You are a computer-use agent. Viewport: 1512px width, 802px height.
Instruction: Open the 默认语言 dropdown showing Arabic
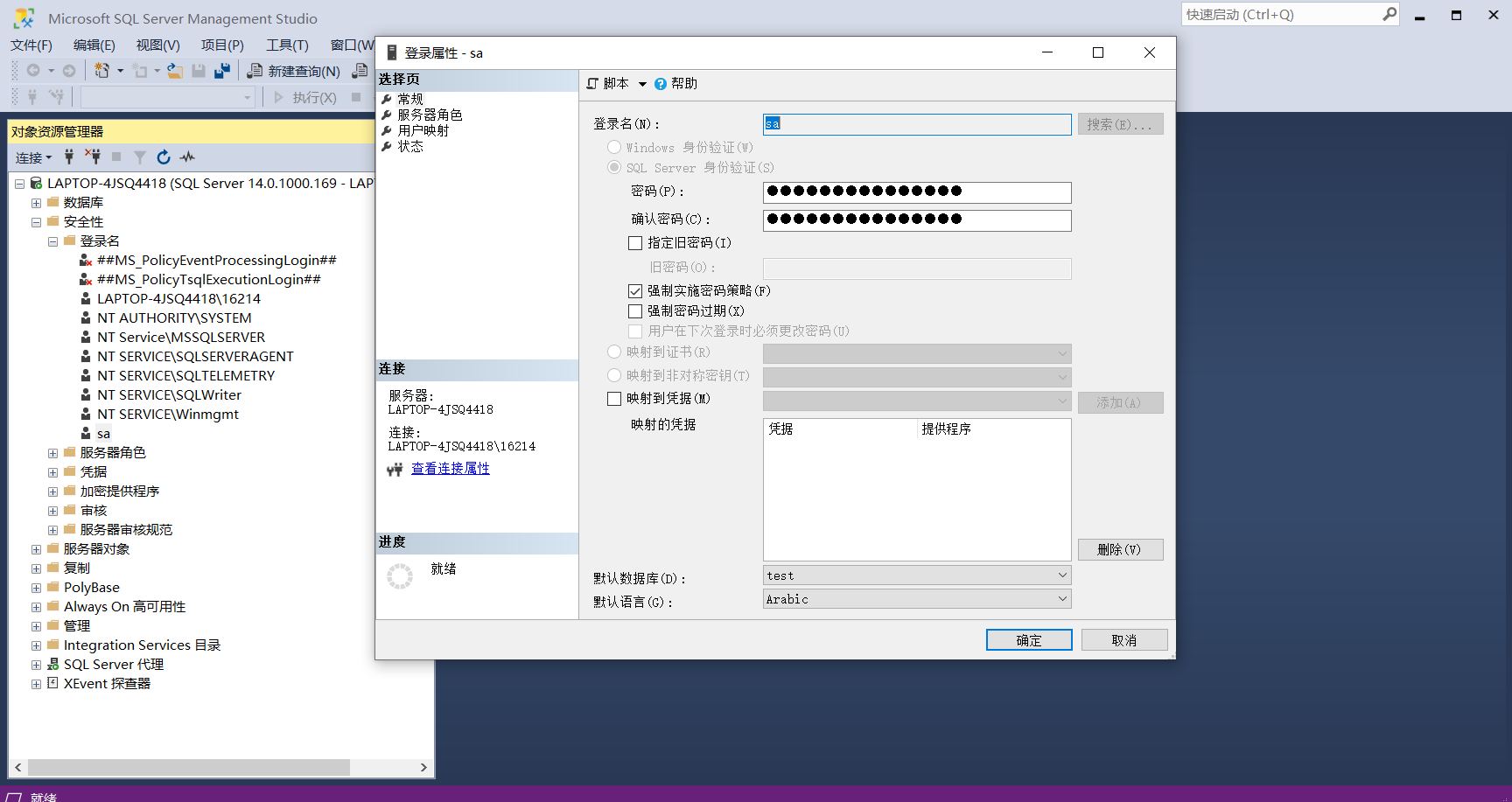tap(916, 599)
